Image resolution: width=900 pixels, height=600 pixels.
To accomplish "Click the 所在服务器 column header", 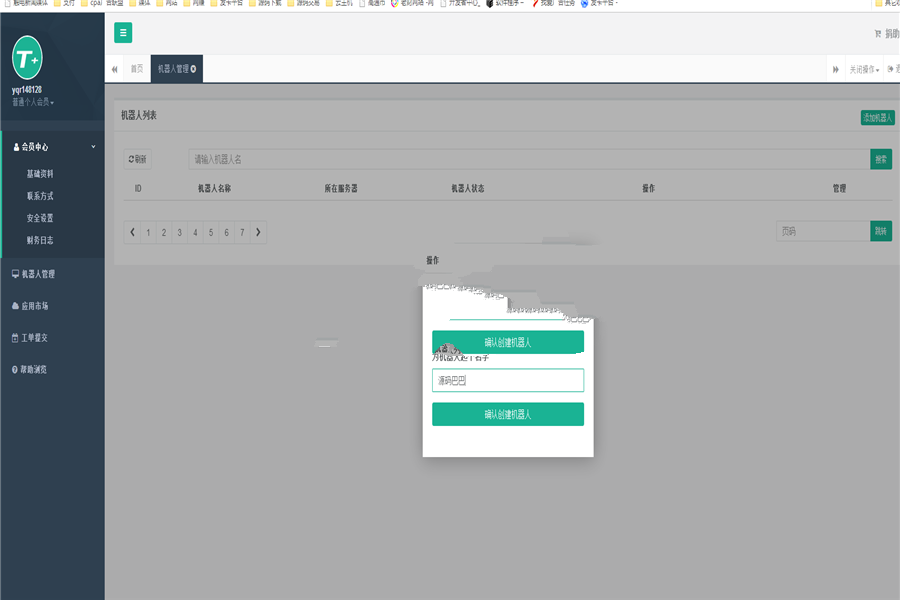I will click(x=340, y=188).
